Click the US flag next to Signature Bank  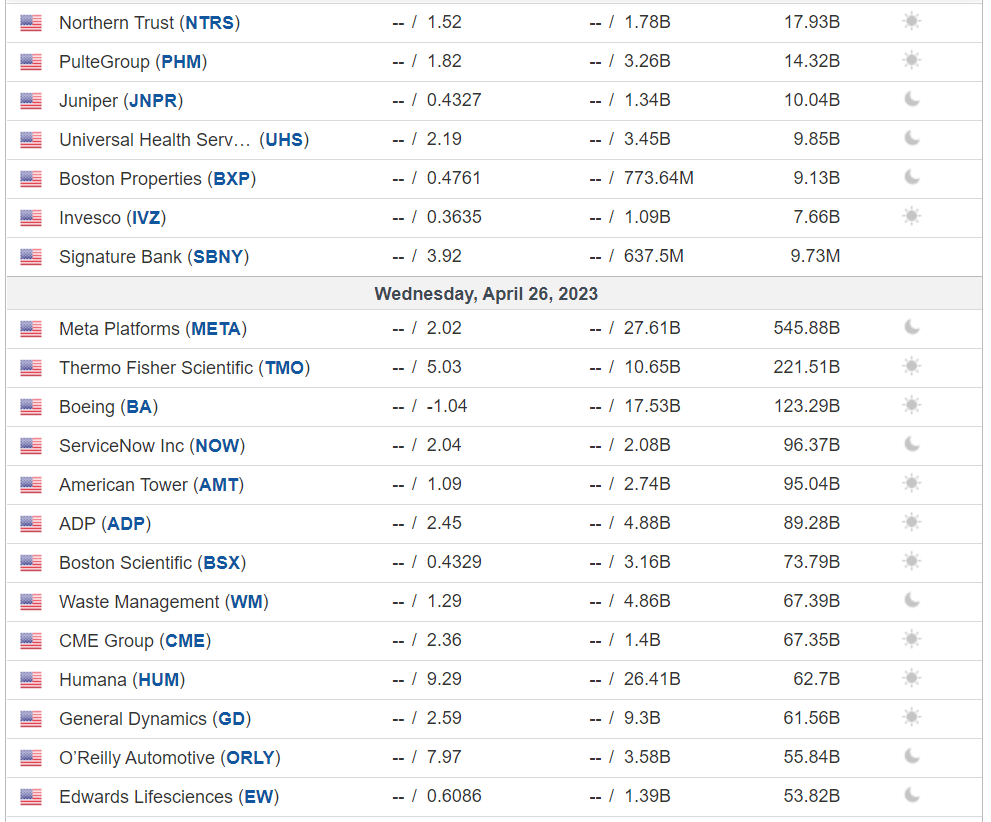click(x=30, y=257)
